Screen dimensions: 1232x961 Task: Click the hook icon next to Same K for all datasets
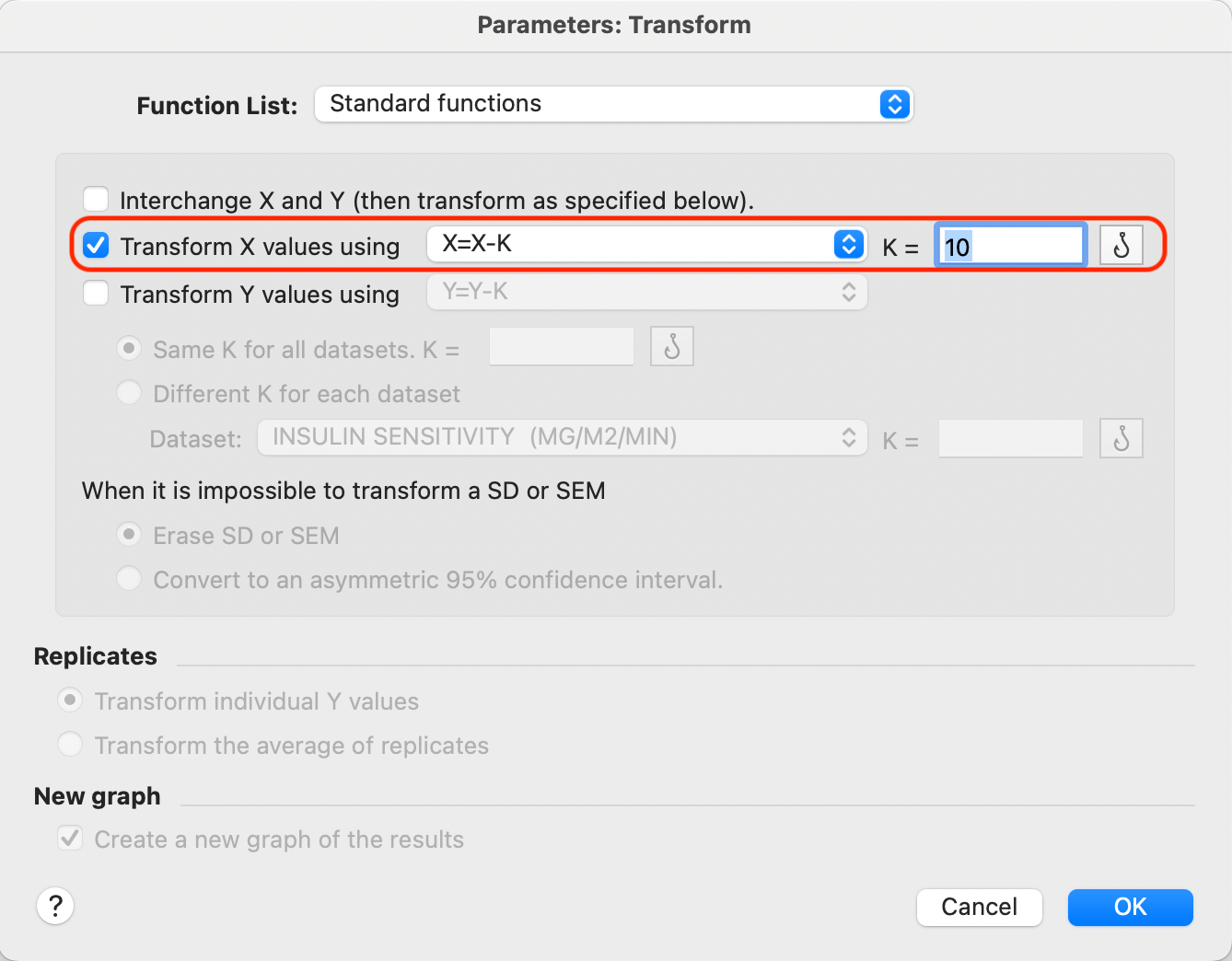point(671,347)
